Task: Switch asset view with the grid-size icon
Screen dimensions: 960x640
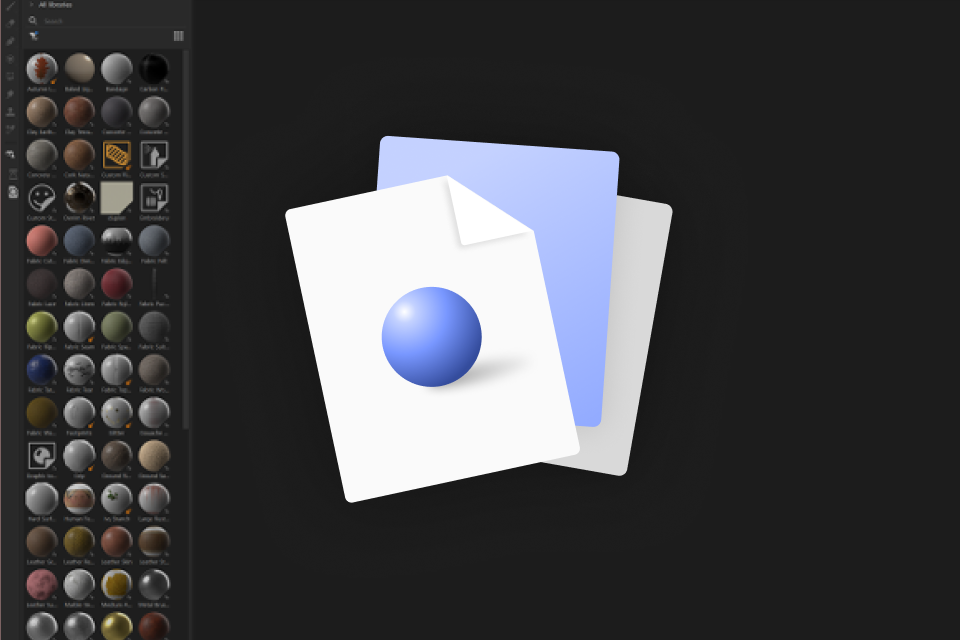Action: pyautogui.click(x=178, y=36)
